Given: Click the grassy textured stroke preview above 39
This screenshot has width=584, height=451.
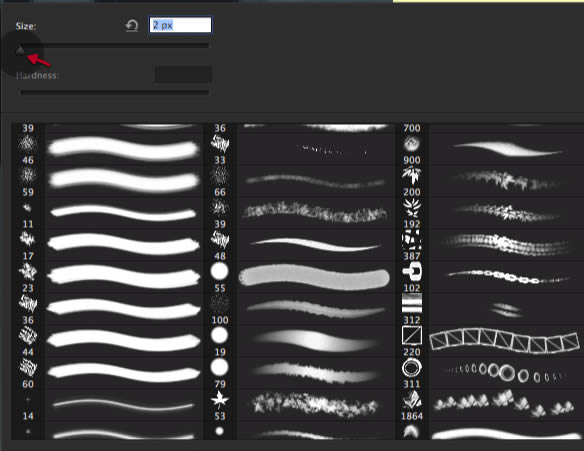Looking at the screenshot, I should pos(315,212).
